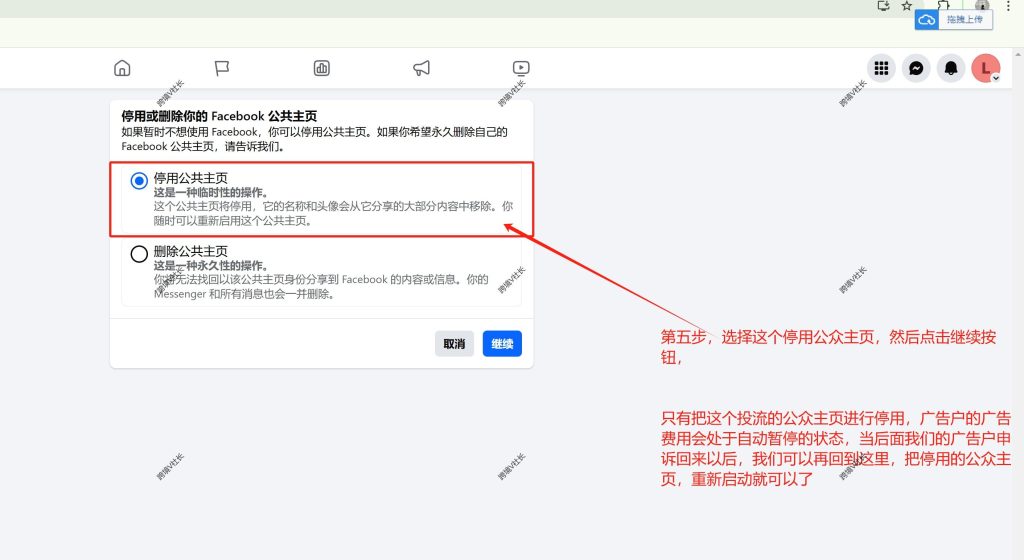This screenshot has width=1024, height=560.
Task: Open the L profile avatar
Action: (985, 68)
